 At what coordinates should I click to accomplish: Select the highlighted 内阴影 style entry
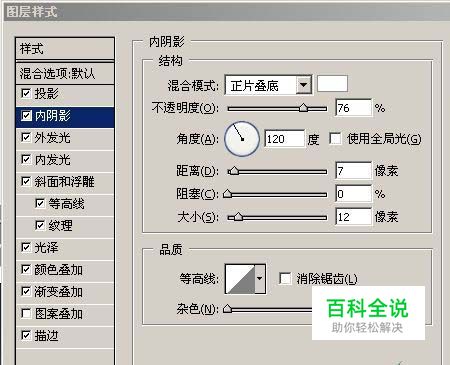tap(65, 117)
